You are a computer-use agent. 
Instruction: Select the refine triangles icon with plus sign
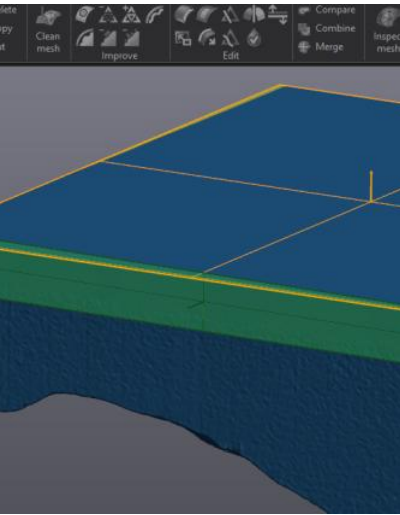(131, 15)
